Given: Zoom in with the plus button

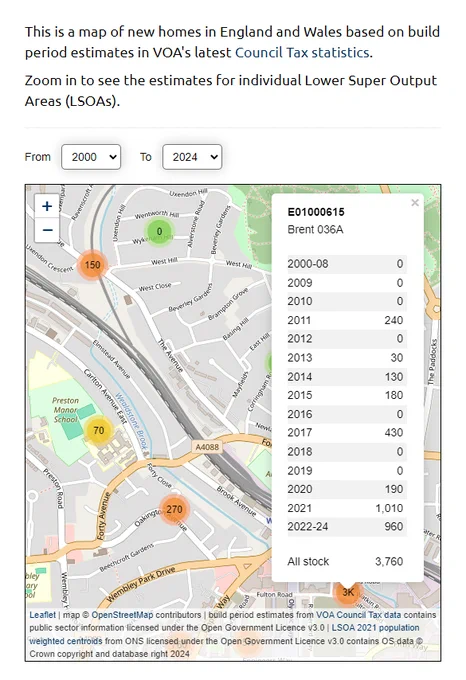Looking at the screenshot, I should 47,206.
